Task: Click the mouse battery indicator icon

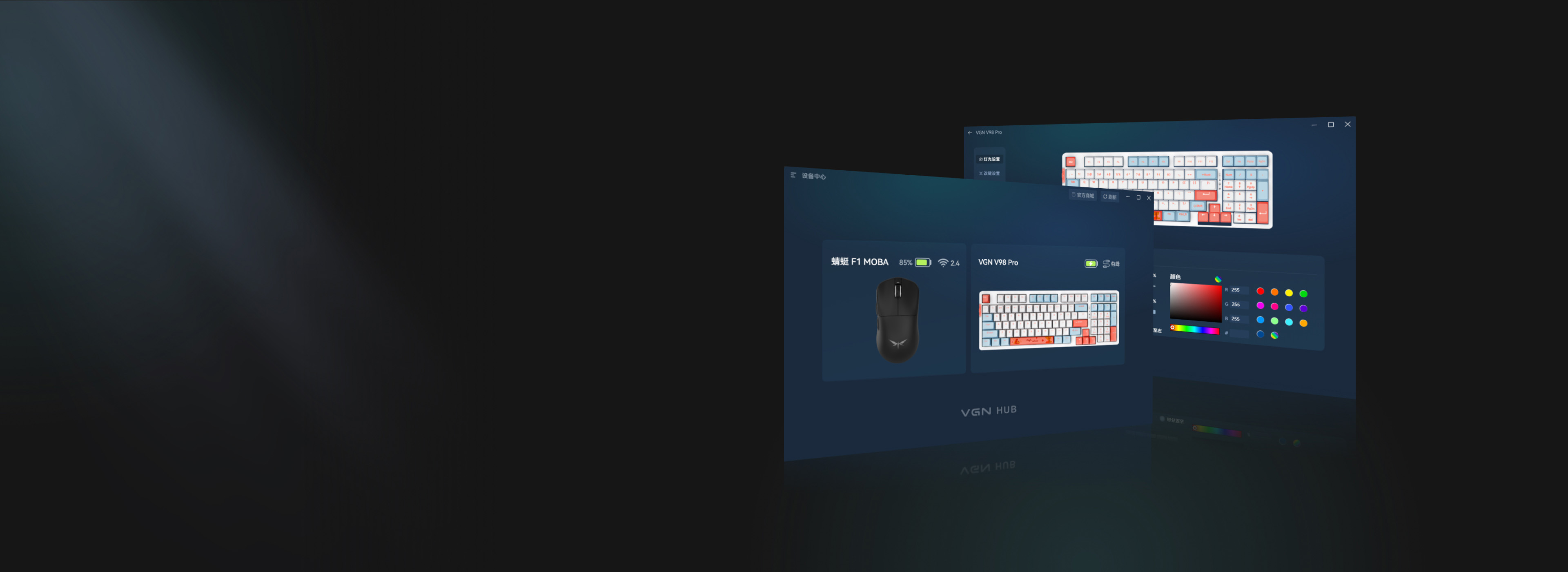Action: (x=923, y=263)
